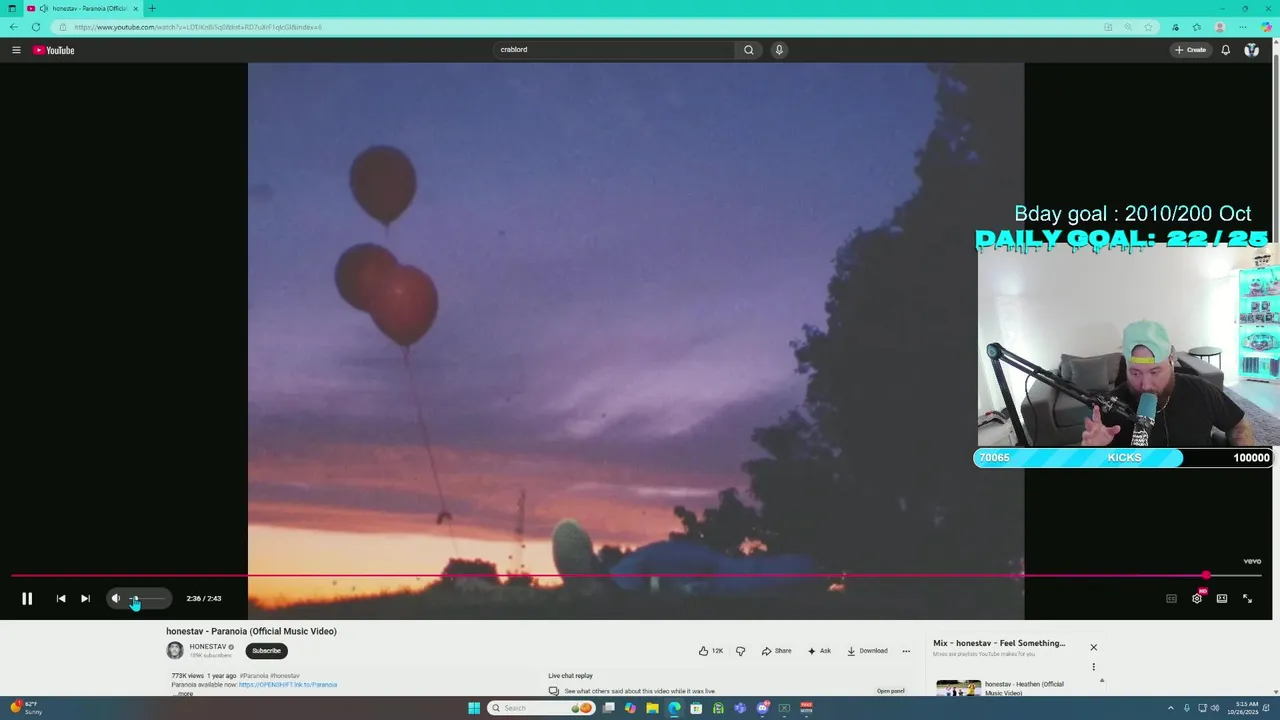This screenshot has height=720, width=1280.
Task: Open the account avatar menu
Action: pyautogui.click(x=1251, y=50)
